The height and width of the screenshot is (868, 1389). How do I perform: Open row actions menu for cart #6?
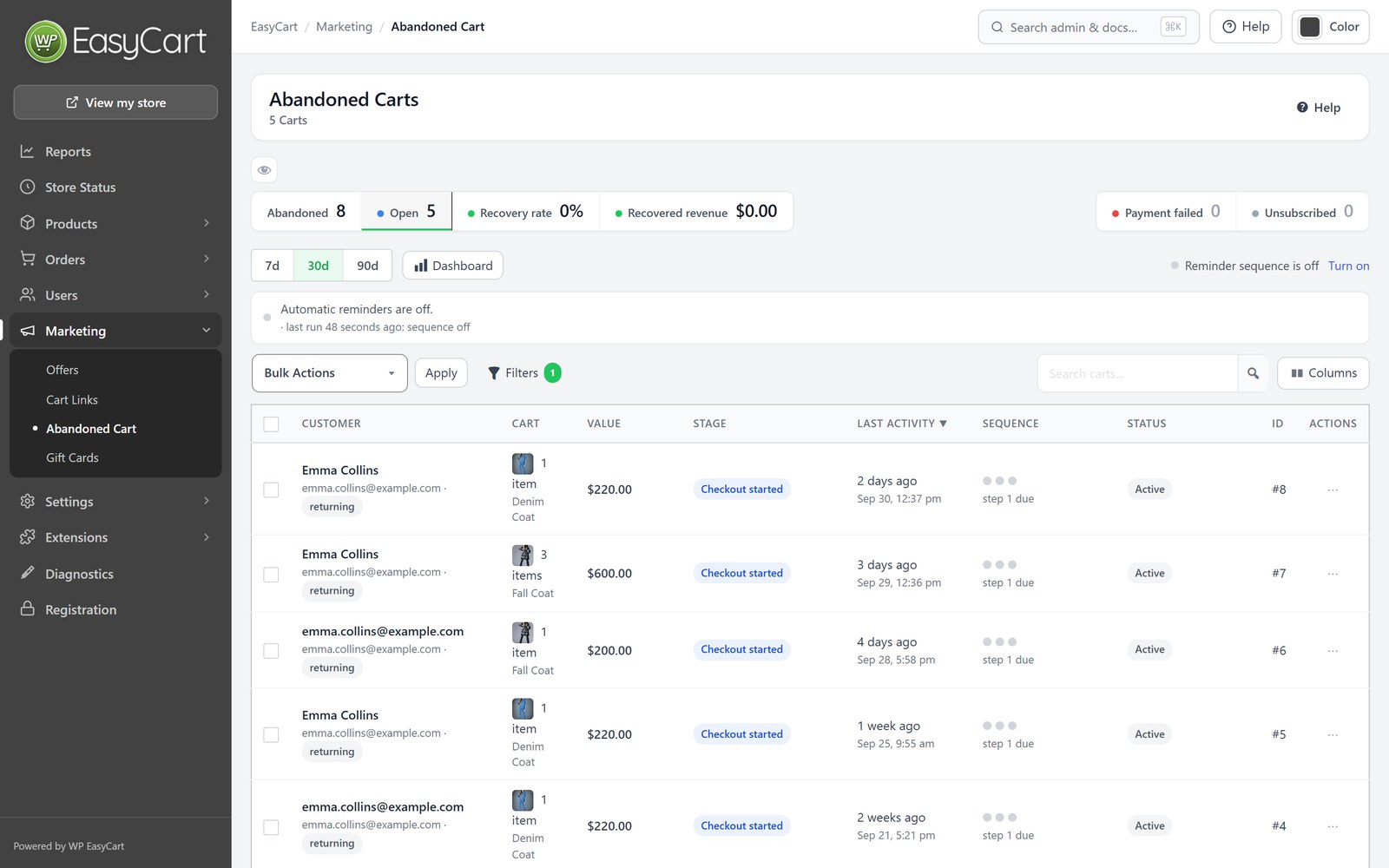coord(1333,650)
